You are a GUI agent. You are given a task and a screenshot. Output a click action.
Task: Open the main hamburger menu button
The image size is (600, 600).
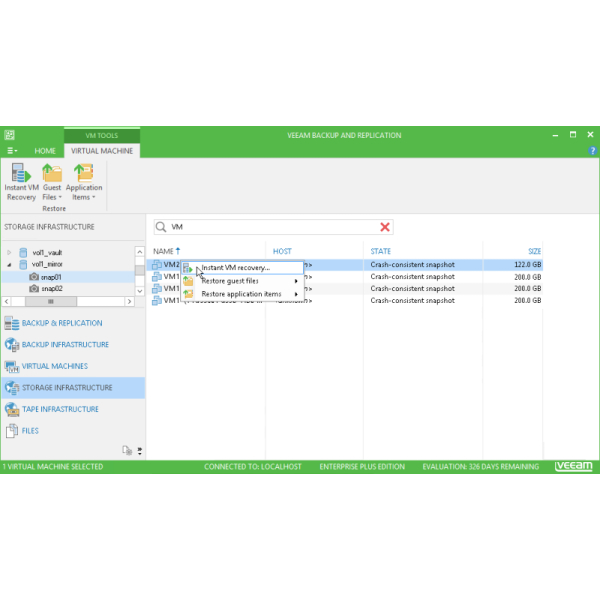pos(11,151)
